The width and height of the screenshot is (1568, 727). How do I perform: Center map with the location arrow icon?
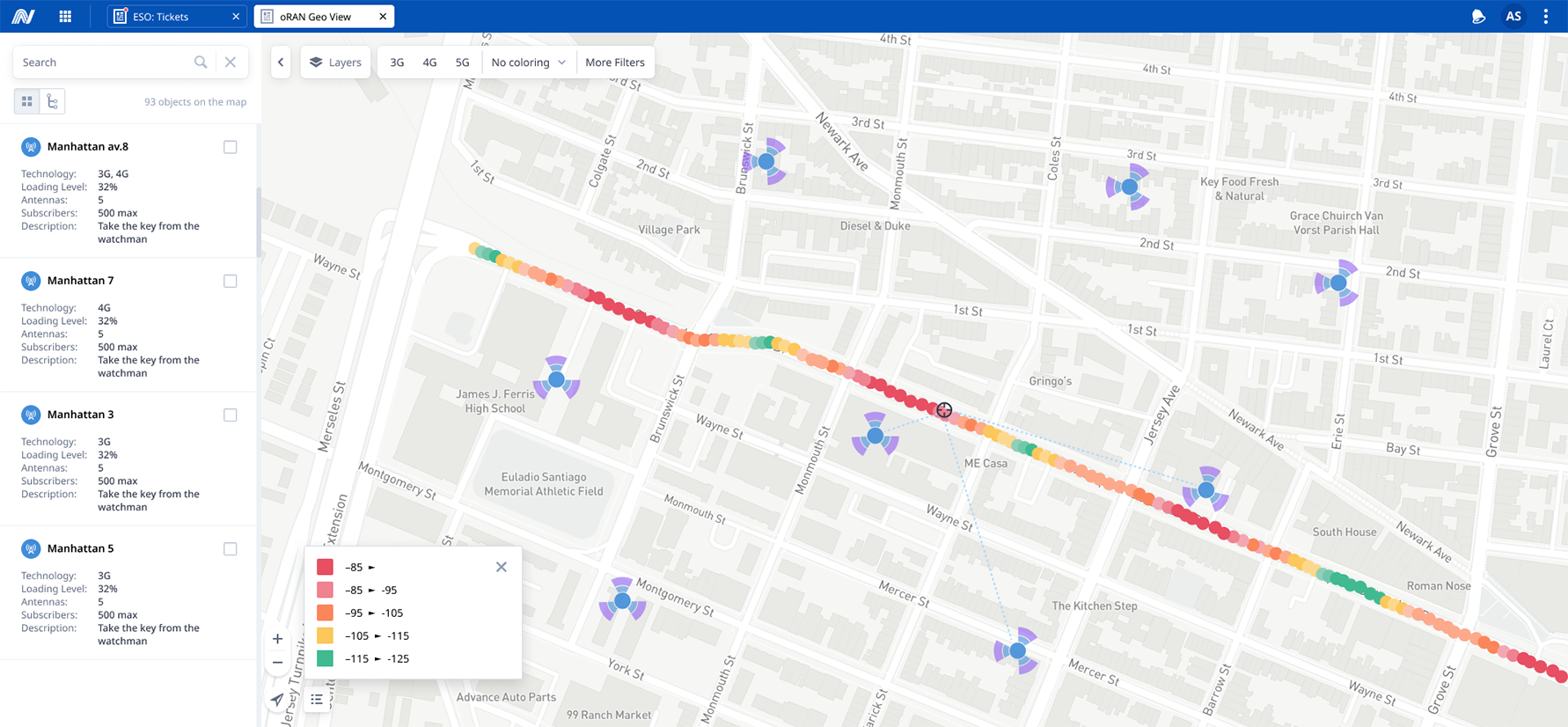click(x=277, y=700)
